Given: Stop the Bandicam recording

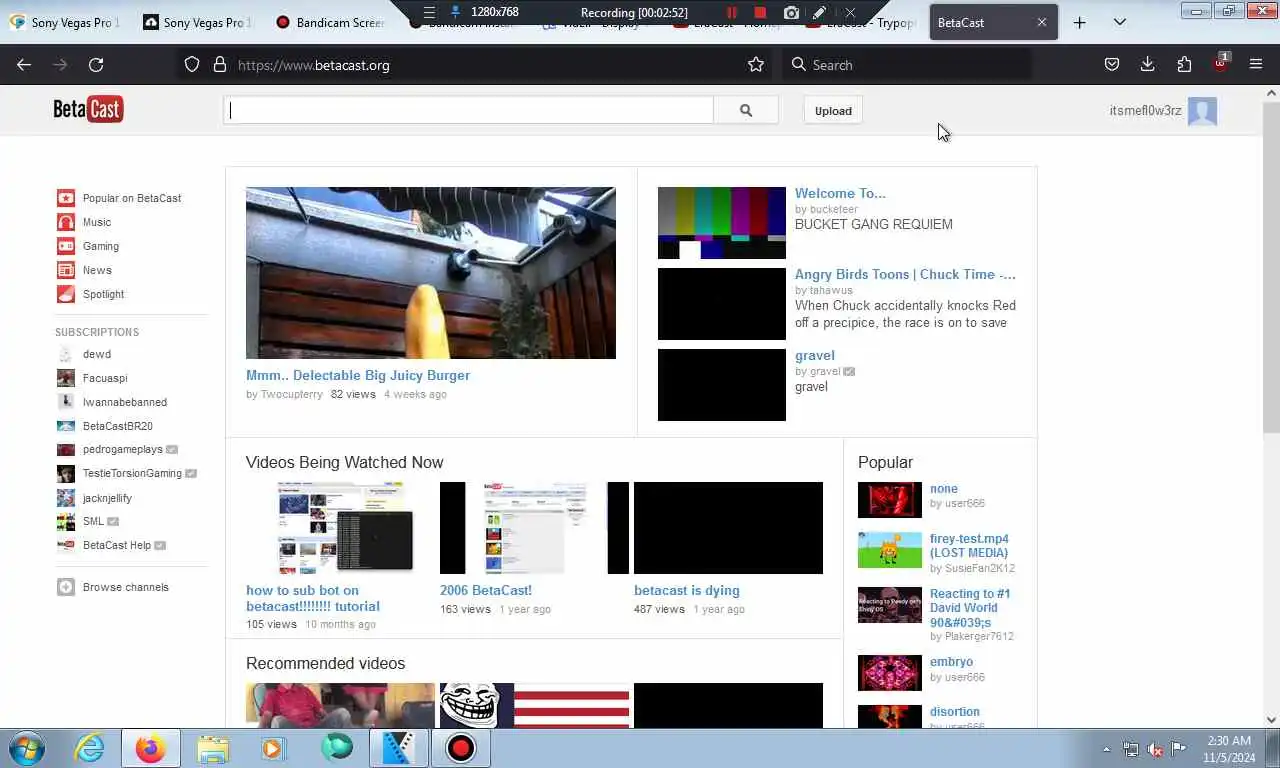Looking at the screenshot, I should [760, 12].
